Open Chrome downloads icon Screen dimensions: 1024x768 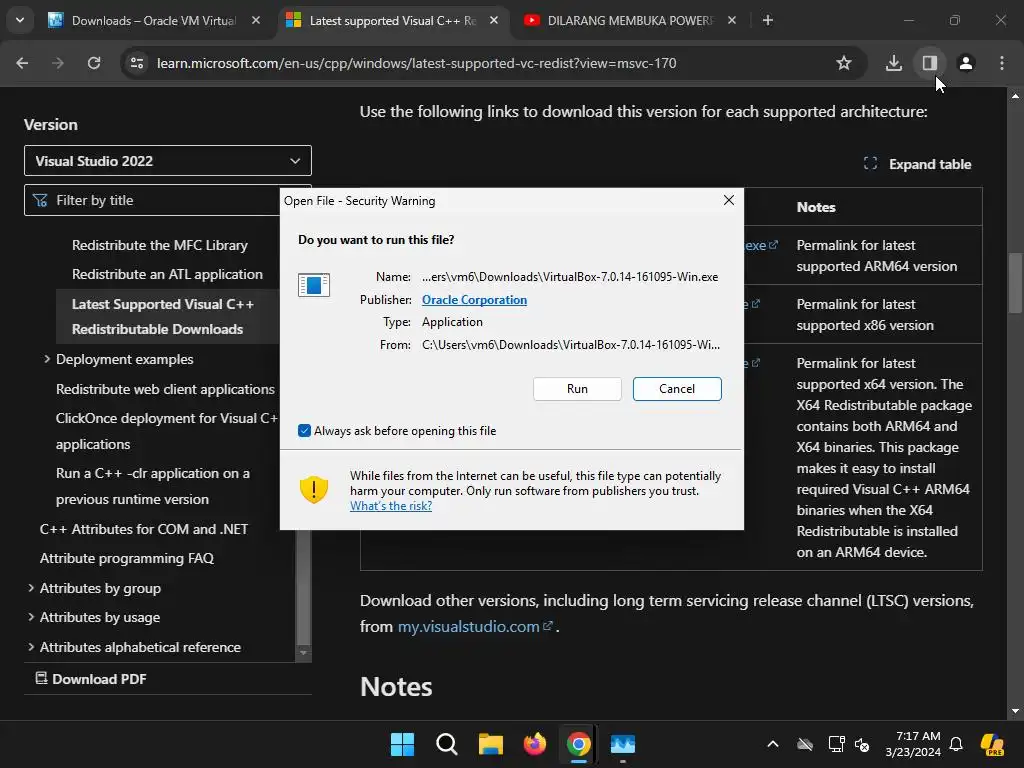pyautogui.click(x=893, y=63)
